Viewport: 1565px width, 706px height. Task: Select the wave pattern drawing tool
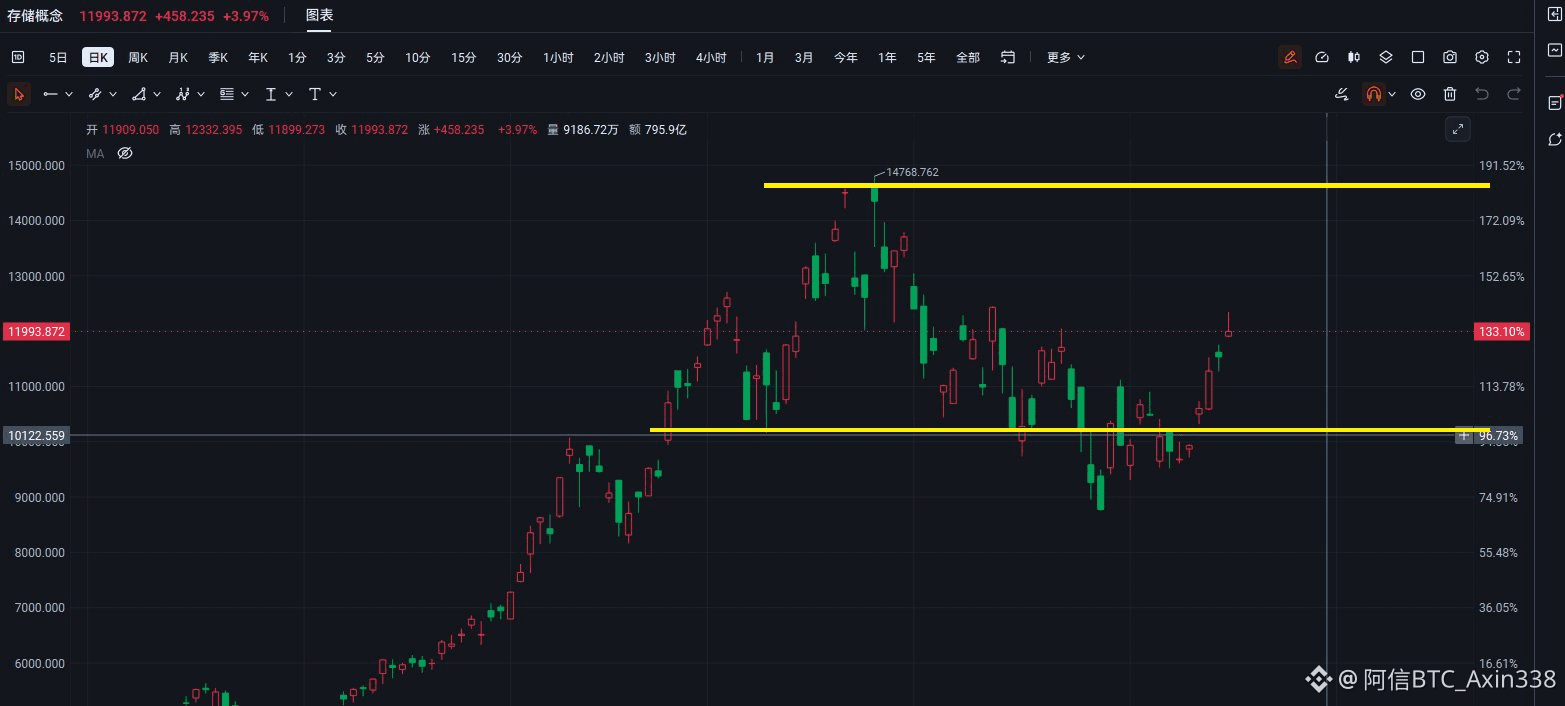(x=183, y=94)
